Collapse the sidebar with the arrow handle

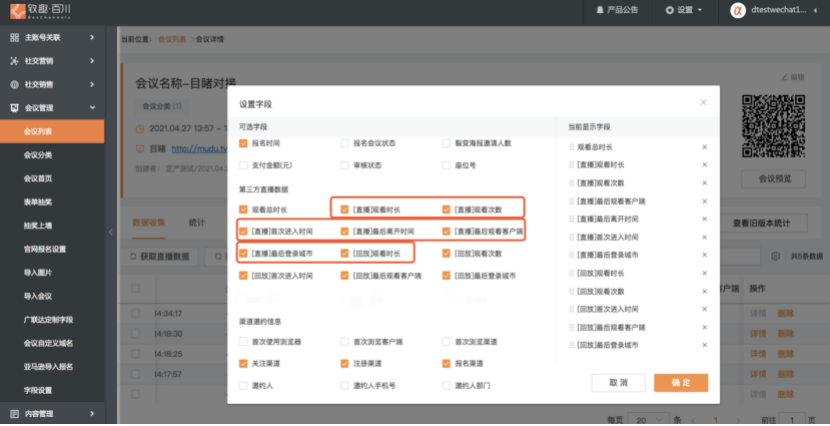click(x=111, y=232)
